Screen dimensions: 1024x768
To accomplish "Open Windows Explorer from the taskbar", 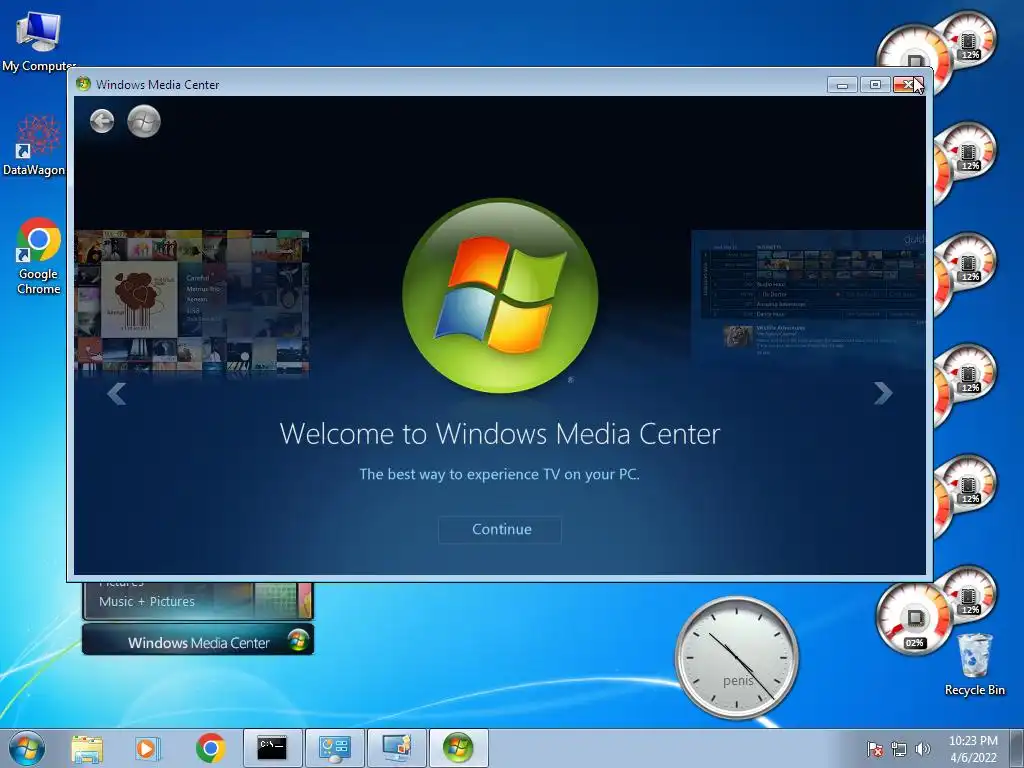I will click(87, 748).
